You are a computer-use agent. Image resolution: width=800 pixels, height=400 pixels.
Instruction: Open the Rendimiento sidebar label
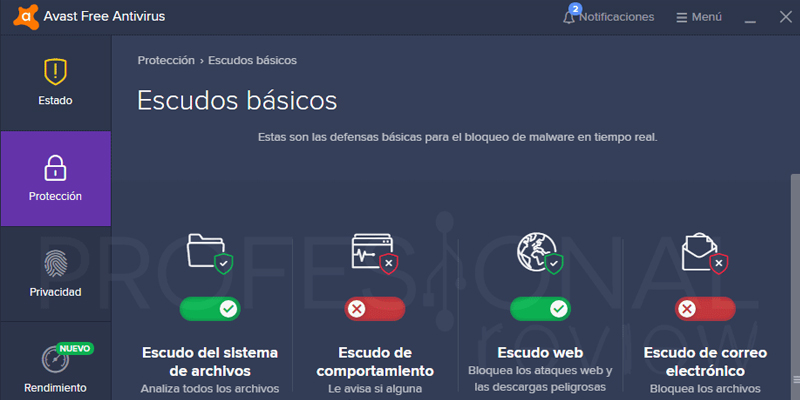point(55,388)
